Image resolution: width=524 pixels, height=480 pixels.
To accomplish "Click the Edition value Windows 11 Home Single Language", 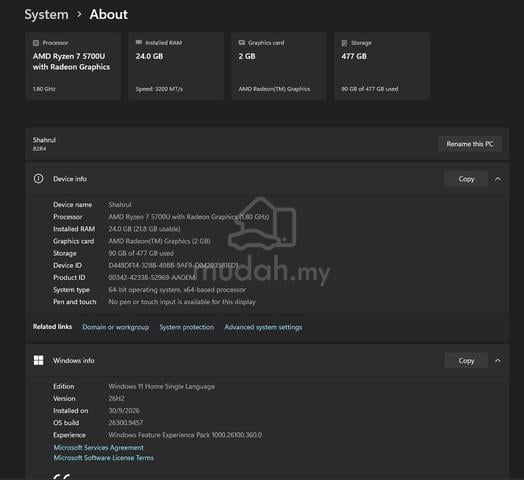I will point(162,386).
